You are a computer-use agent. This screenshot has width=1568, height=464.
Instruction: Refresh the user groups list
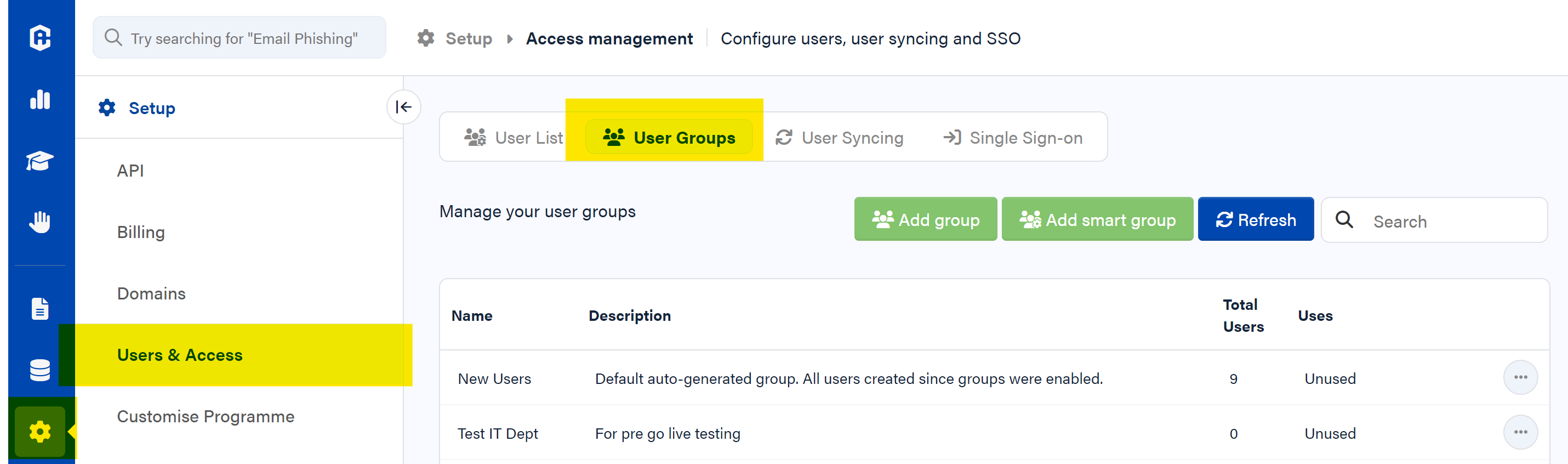1255,219
